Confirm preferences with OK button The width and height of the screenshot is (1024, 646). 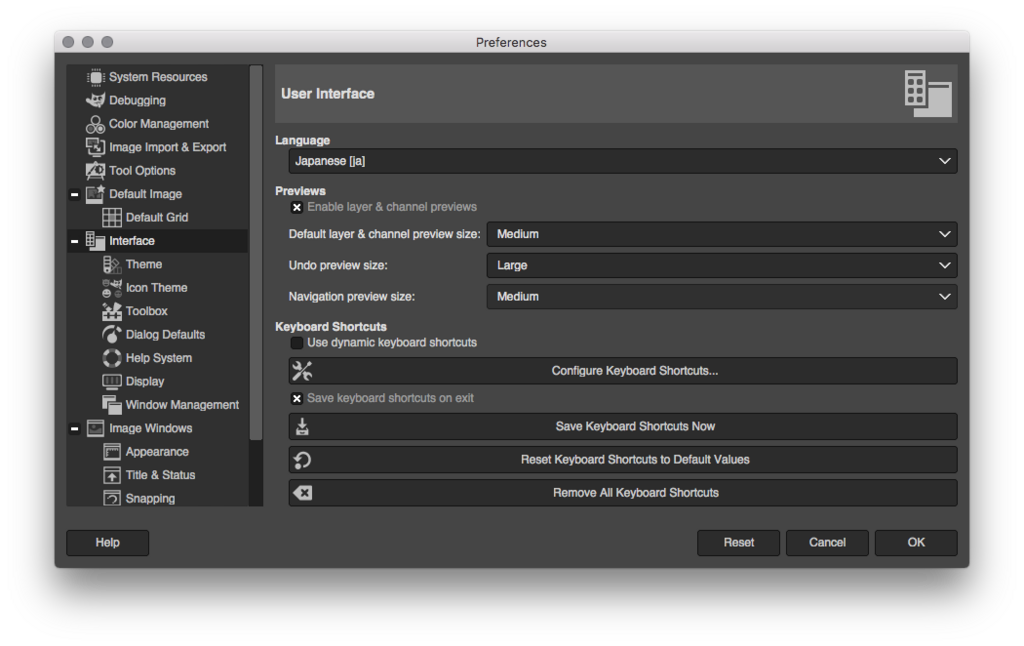(x=916, y=543)
